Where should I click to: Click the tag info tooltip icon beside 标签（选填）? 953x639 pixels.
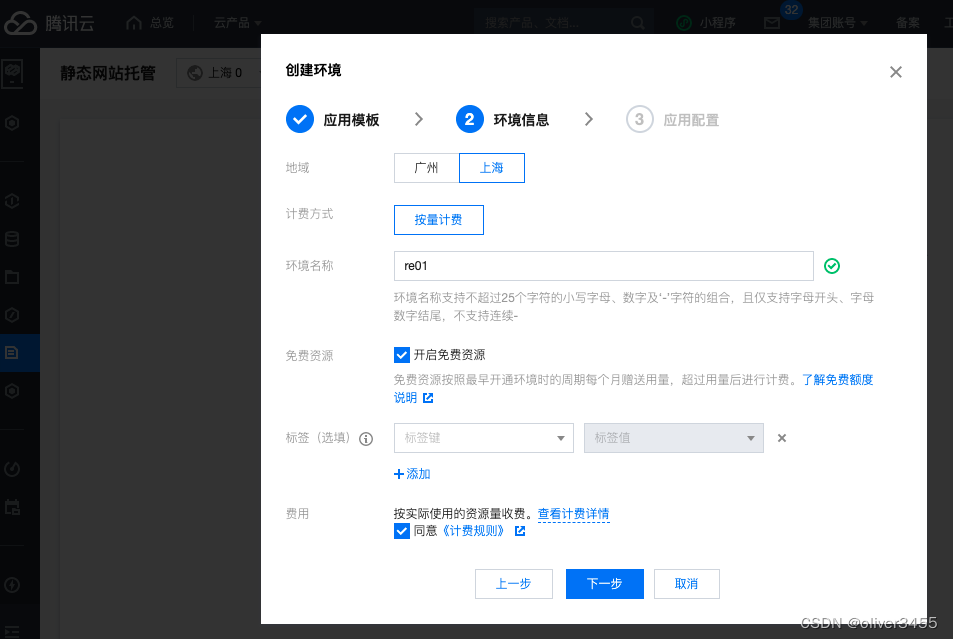(x=366, y=438)
